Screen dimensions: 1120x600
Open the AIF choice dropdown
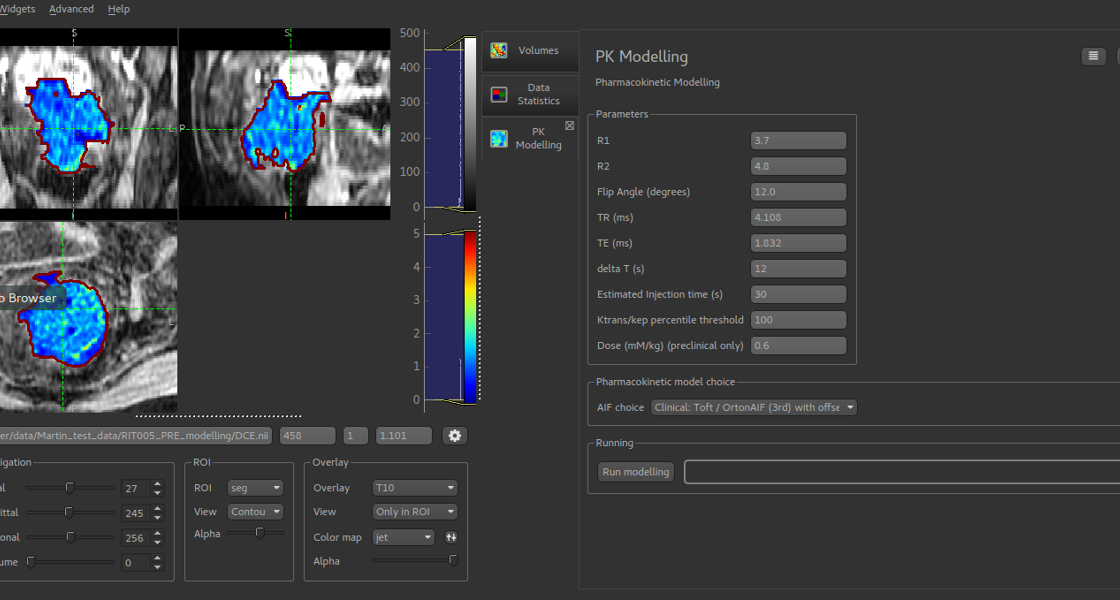coord(753,408)
